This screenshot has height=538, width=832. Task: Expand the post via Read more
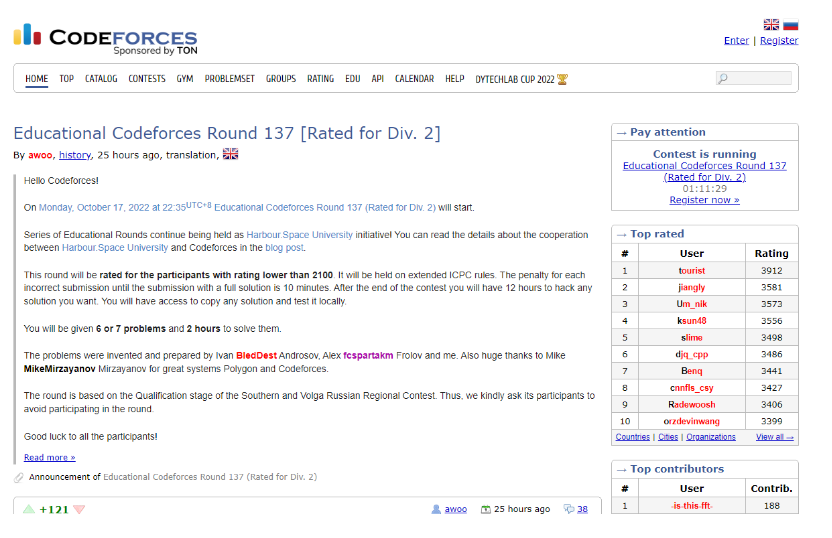pyautogui.click(x=49, y=457)
